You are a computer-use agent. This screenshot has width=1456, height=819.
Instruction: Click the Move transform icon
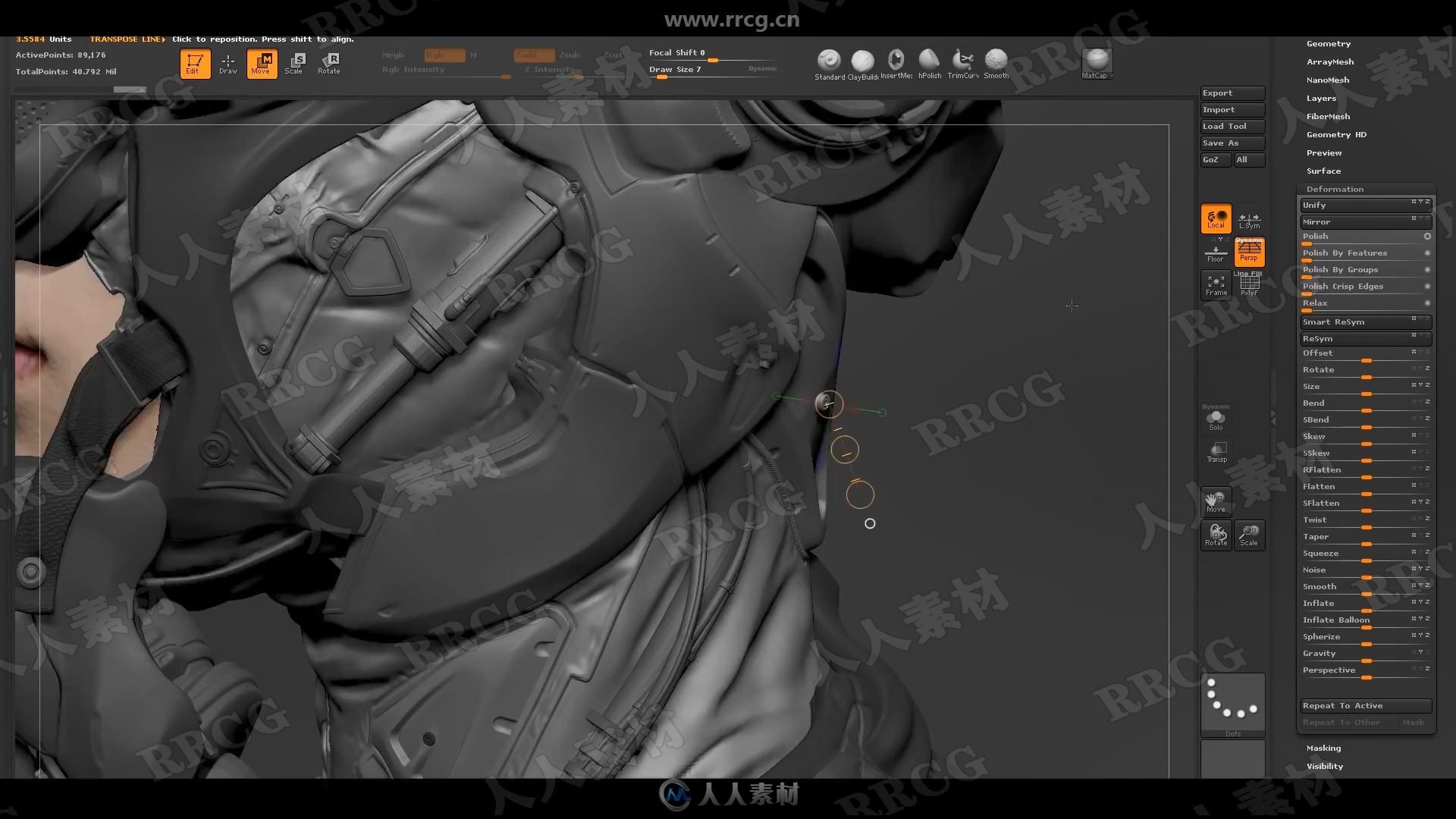point(262,63)
